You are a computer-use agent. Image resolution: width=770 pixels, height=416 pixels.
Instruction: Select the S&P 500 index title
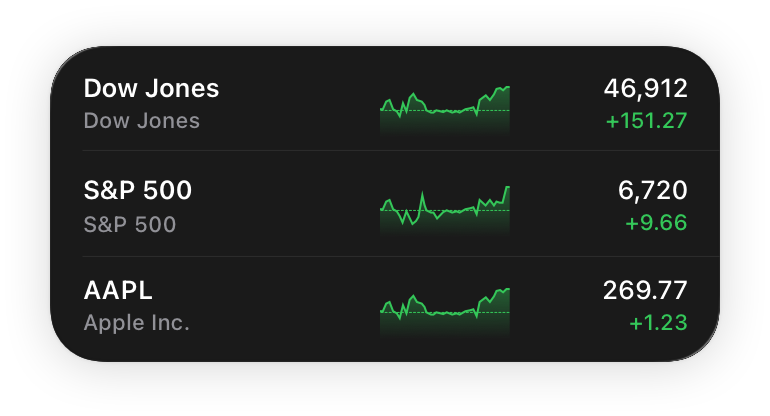click(x=138, y=190)
